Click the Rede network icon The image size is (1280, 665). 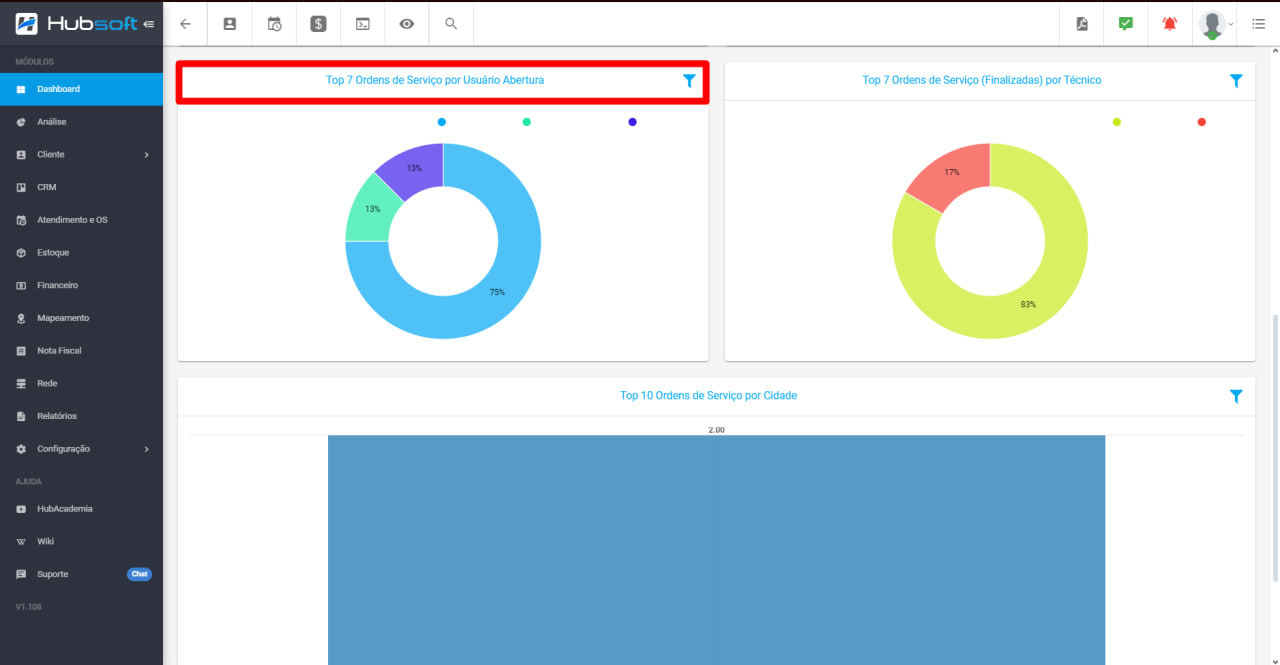(21, 383)
